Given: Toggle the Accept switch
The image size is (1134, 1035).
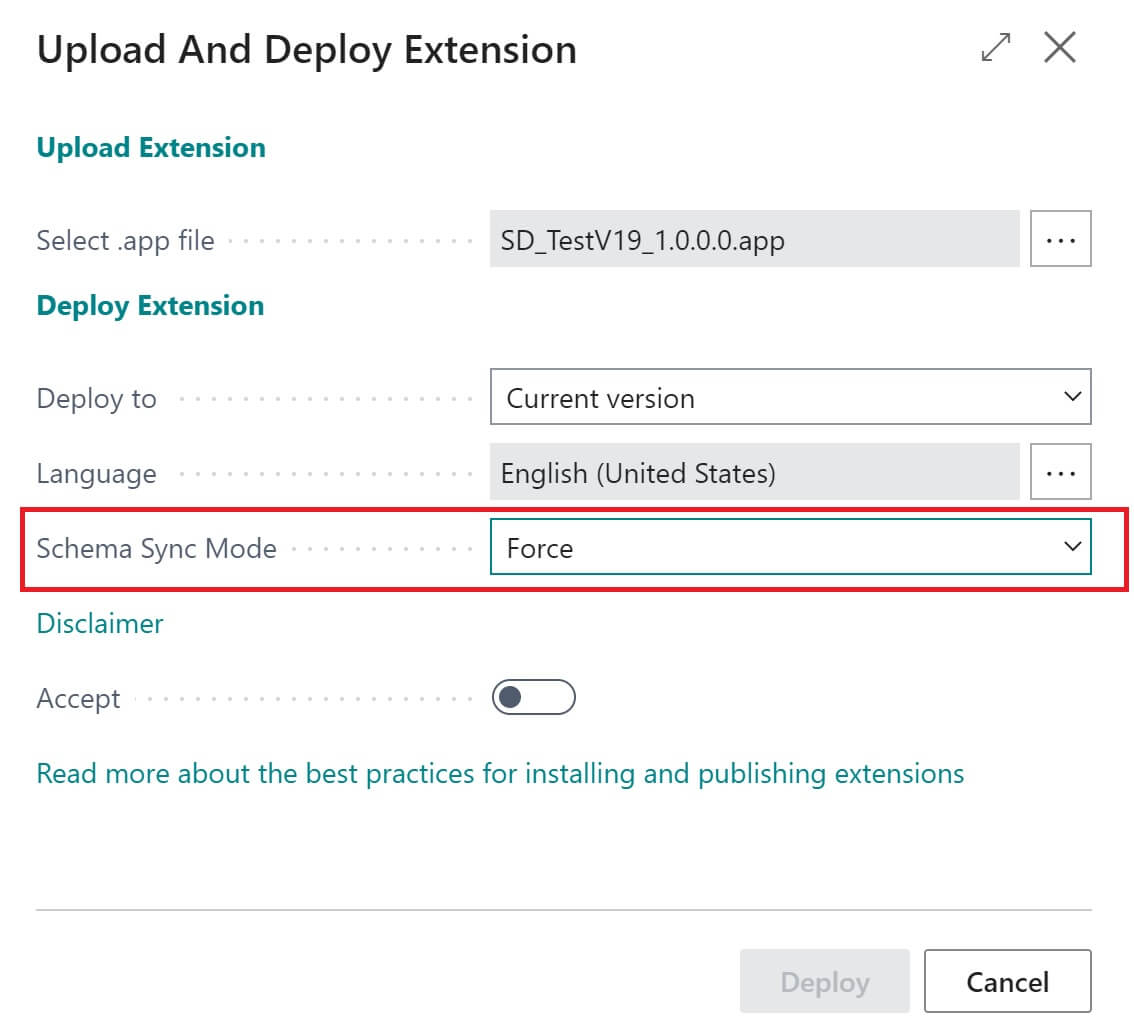Looking at the screenshot, I should (x=534, y=697).
